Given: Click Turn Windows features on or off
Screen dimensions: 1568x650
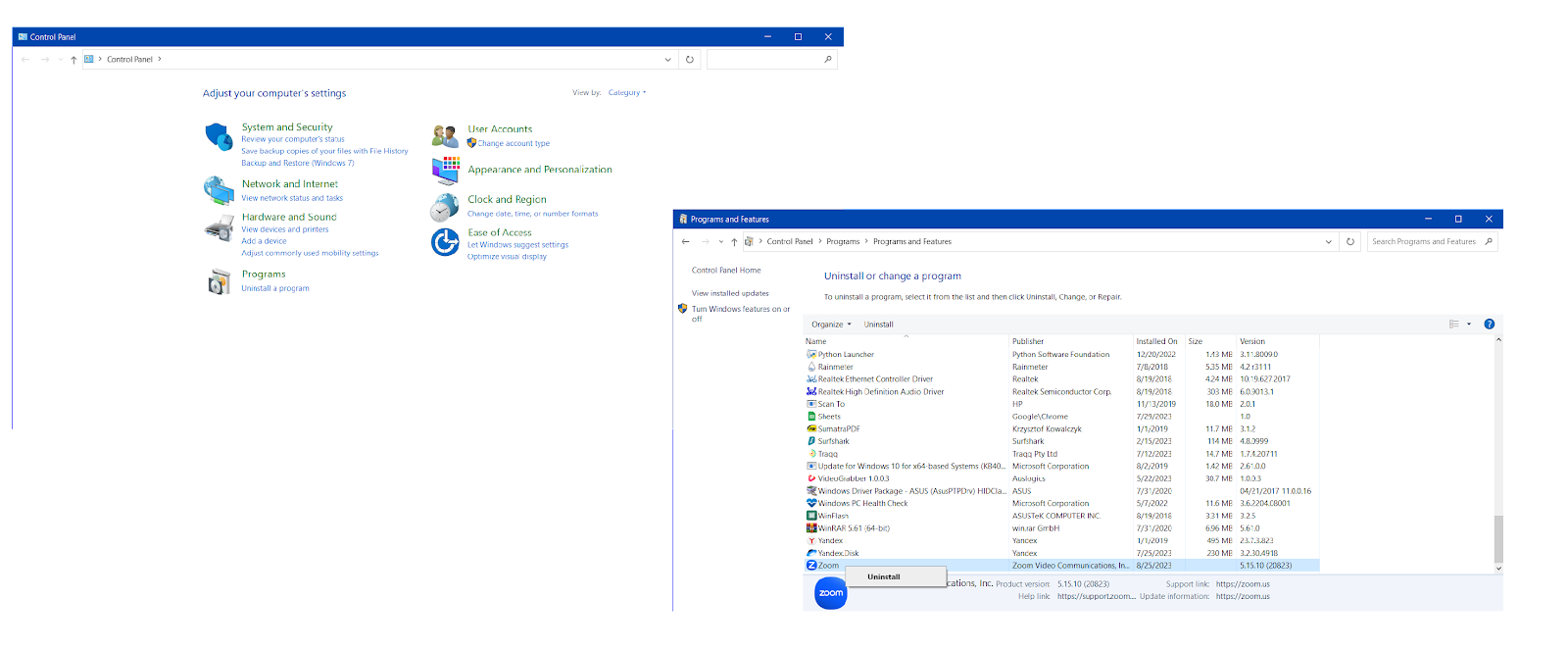Looking at the screenshot, I should pyautogui.click(x=740, y=309).
